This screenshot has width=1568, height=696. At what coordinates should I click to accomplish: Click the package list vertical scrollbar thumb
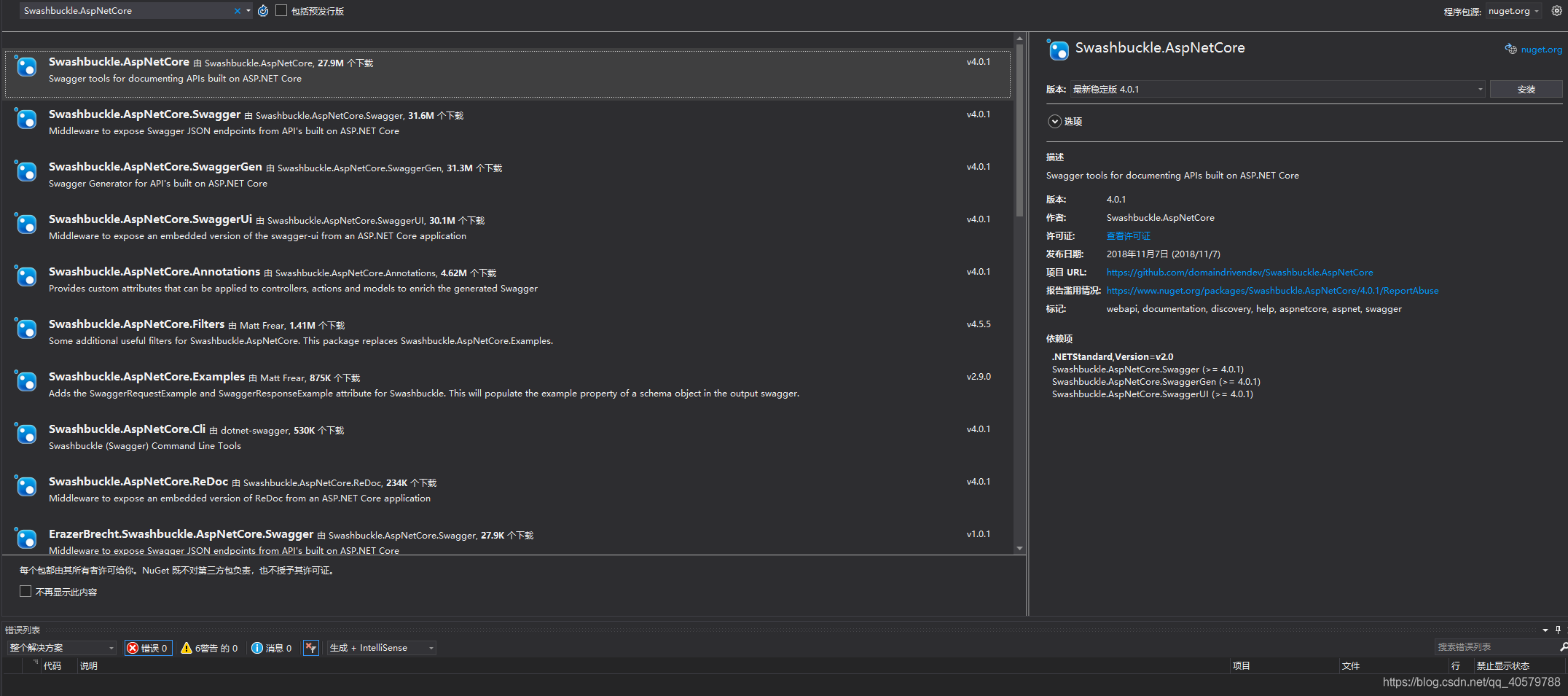(1019, 131)
